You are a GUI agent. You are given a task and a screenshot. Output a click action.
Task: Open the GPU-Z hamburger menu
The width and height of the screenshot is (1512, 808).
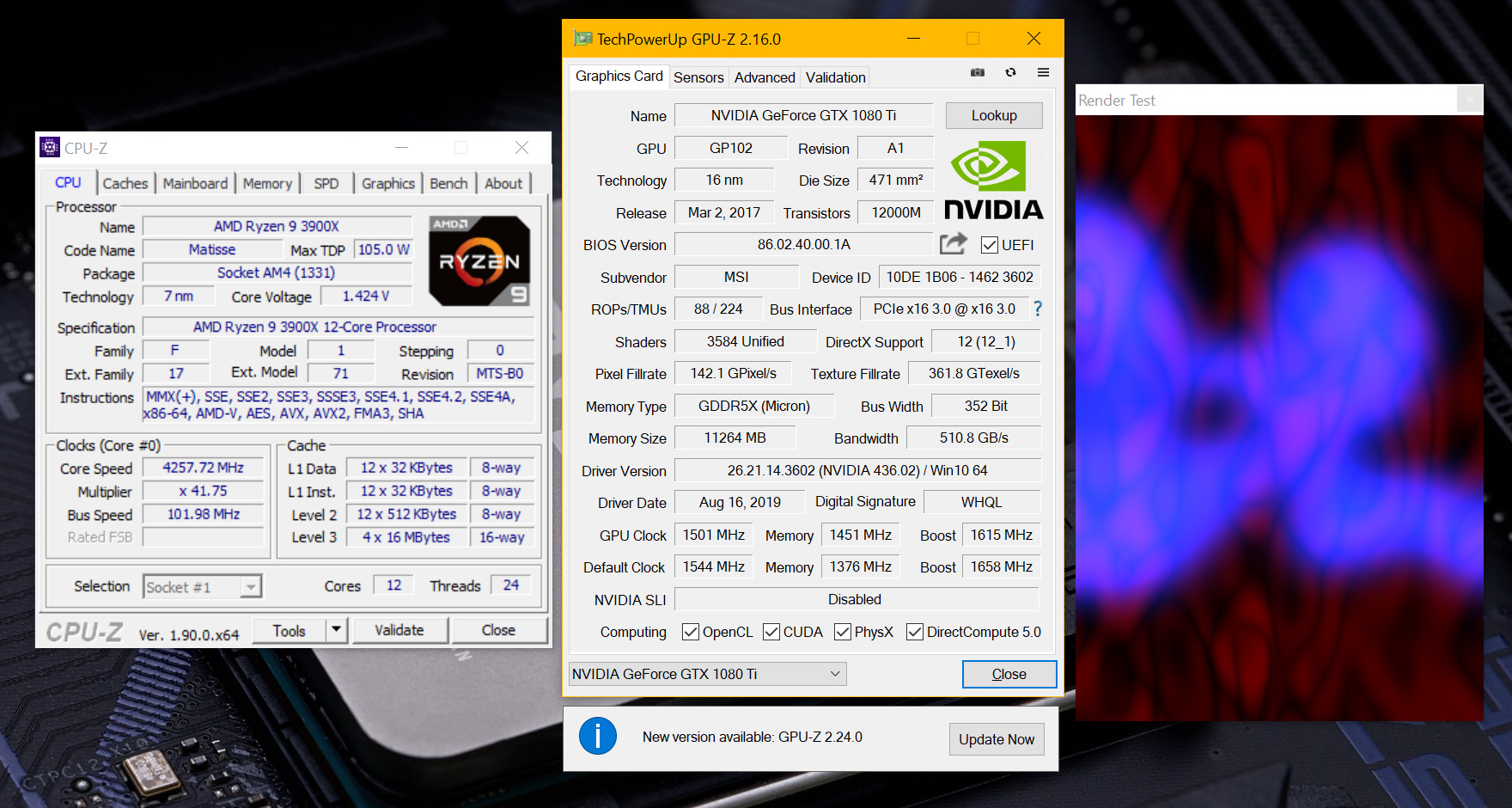1043,73
